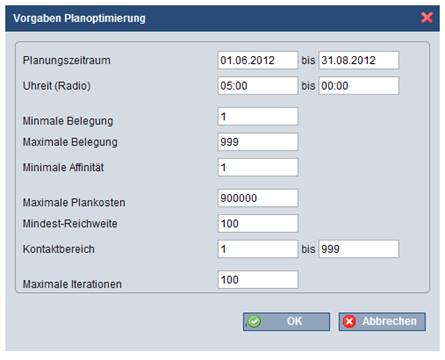Click the green checkmark icon on OK
The image size is (445, 360).
pyautogui.click(x=254, y=322)
